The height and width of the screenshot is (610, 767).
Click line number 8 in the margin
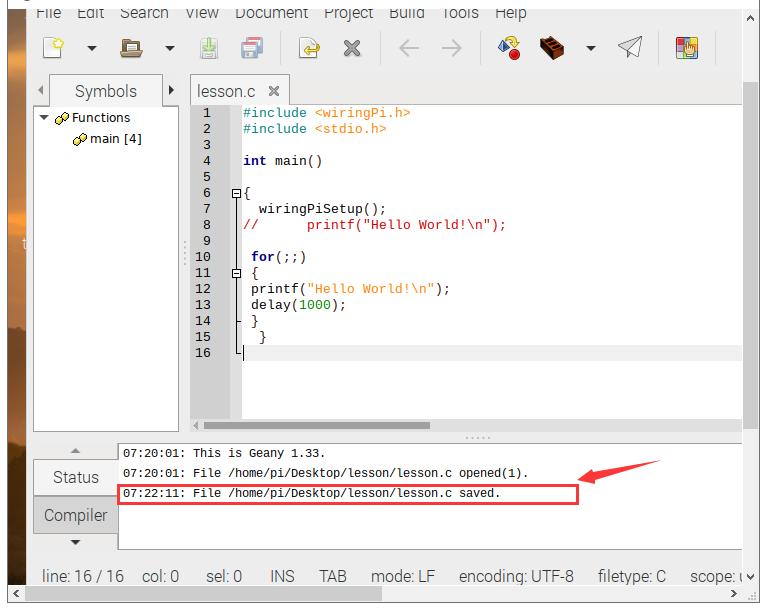click(207, 225)
